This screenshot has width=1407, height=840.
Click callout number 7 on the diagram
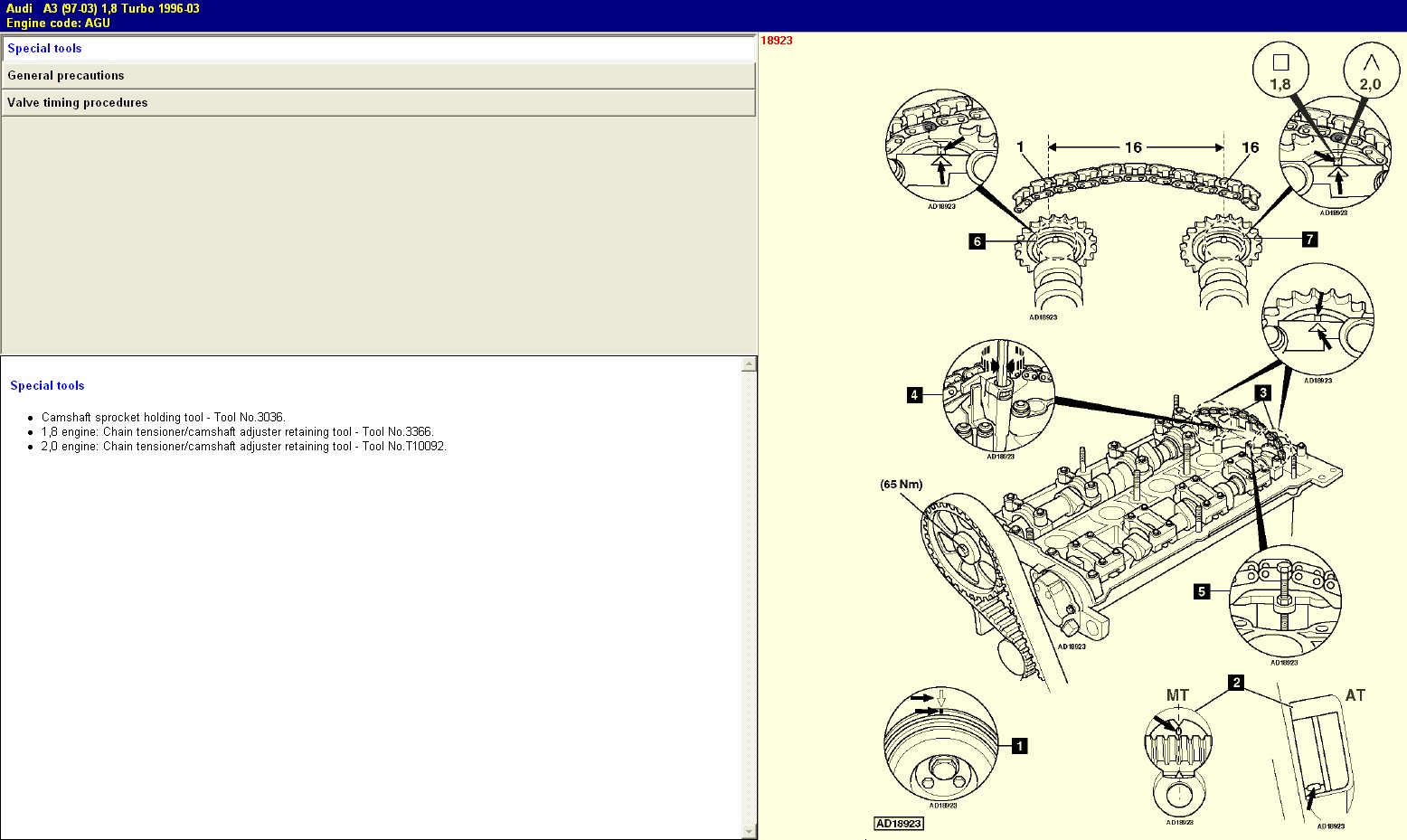click(1309, 239)
